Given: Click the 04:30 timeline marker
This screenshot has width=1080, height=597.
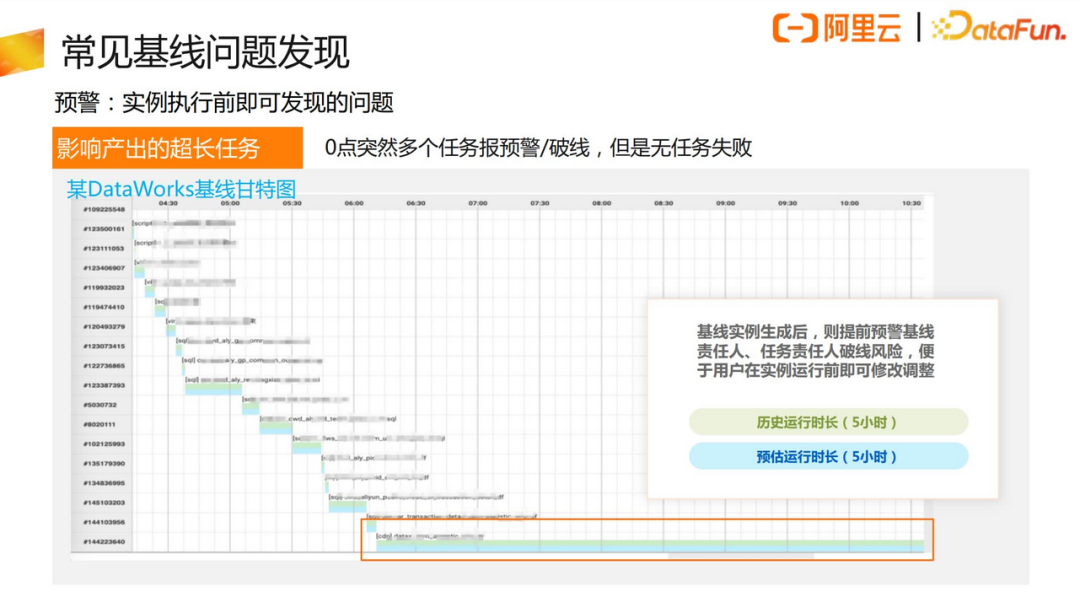Looking at the screenshot, I should click(168, 203).
